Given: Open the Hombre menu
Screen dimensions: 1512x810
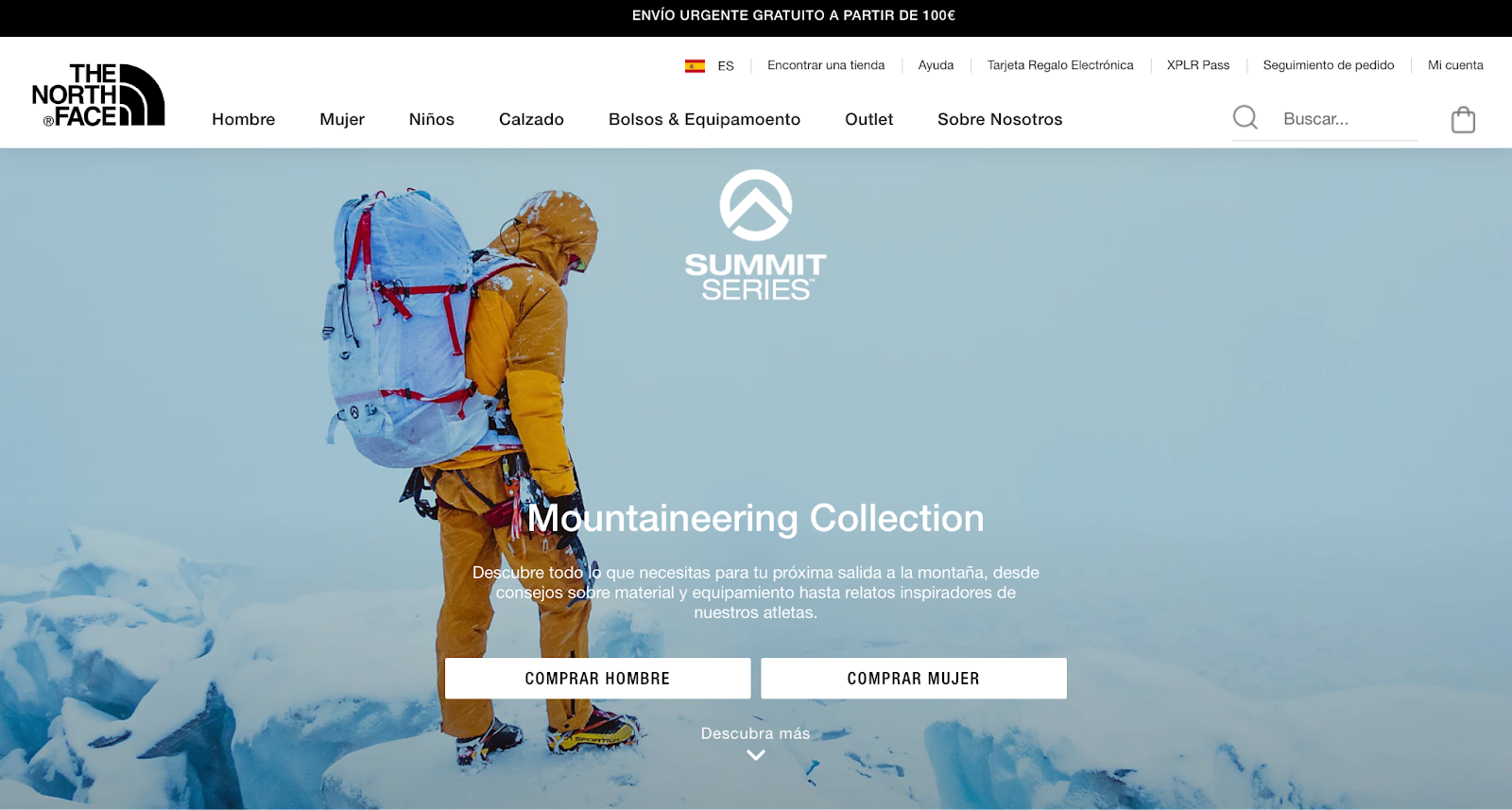Looking at the screenshot, I should coord(244,119).
